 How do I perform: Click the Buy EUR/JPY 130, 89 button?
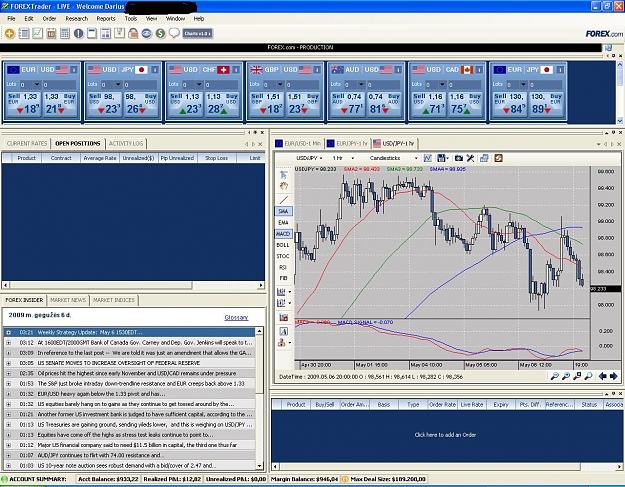pyautogui.click(x=546, y=104)
